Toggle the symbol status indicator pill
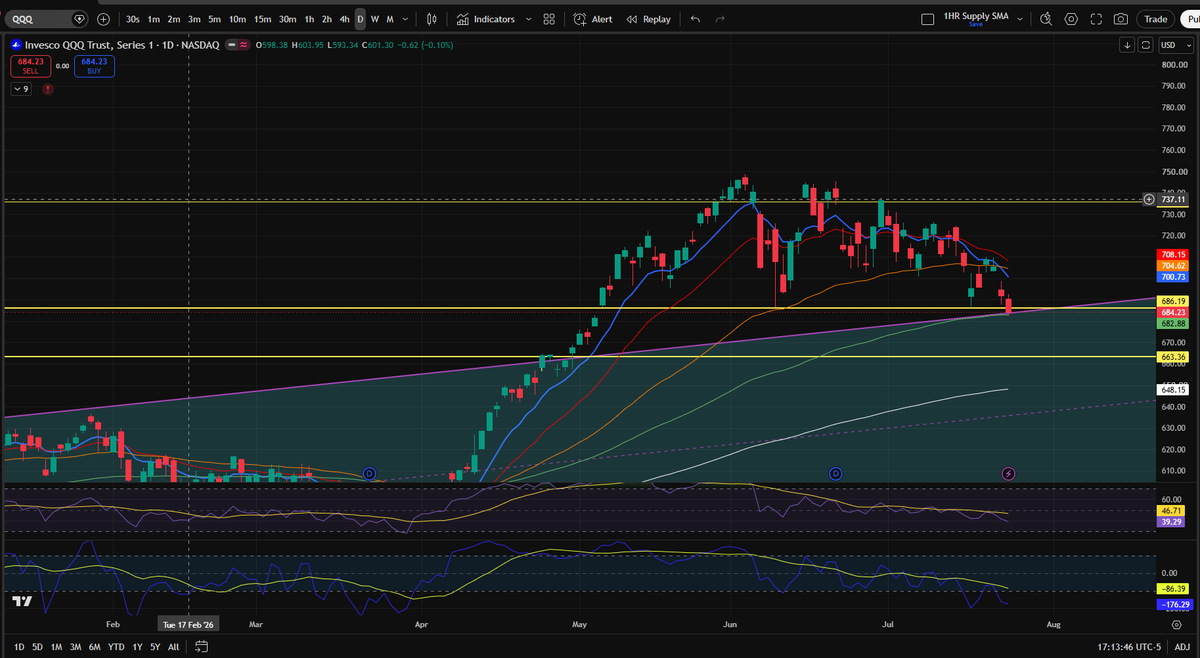 click(240, 45)
